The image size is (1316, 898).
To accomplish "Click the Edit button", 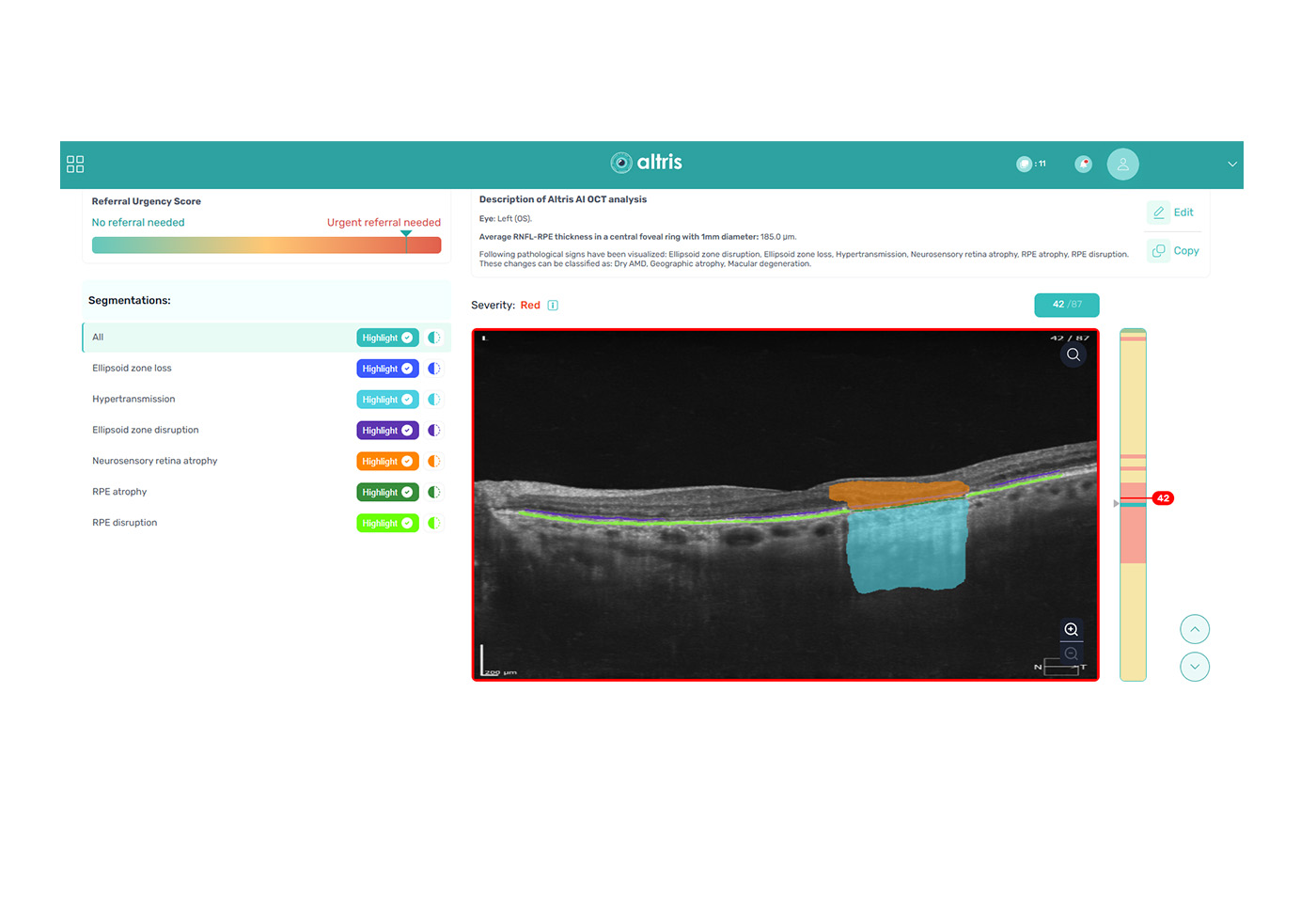I will (x=1171, y=213).
